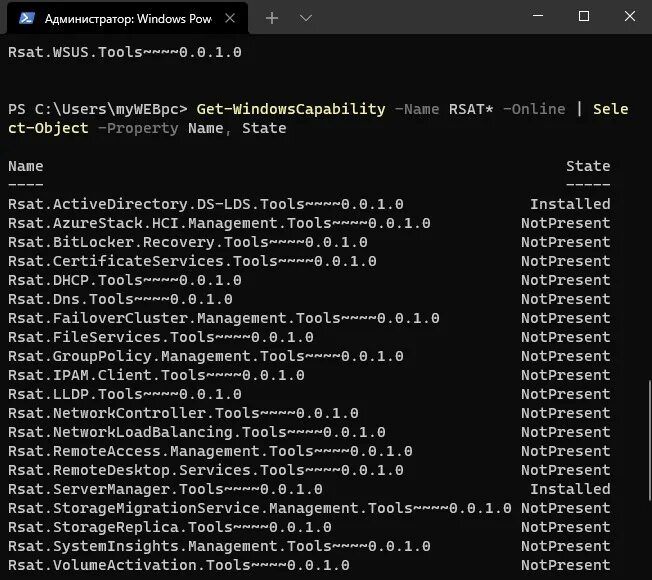
Task: Click NotPresent state for LLDP row
Action: (x=566, y=394)
